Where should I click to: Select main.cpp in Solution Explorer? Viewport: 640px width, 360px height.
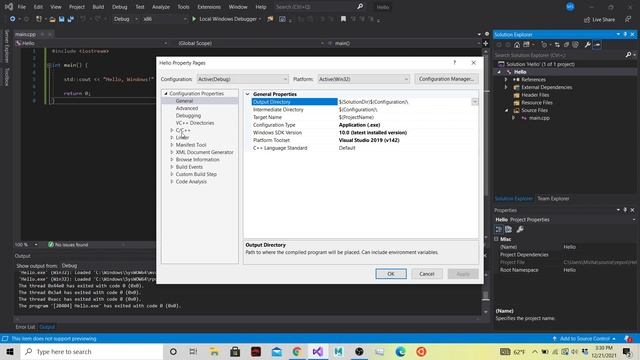point(539,118)
